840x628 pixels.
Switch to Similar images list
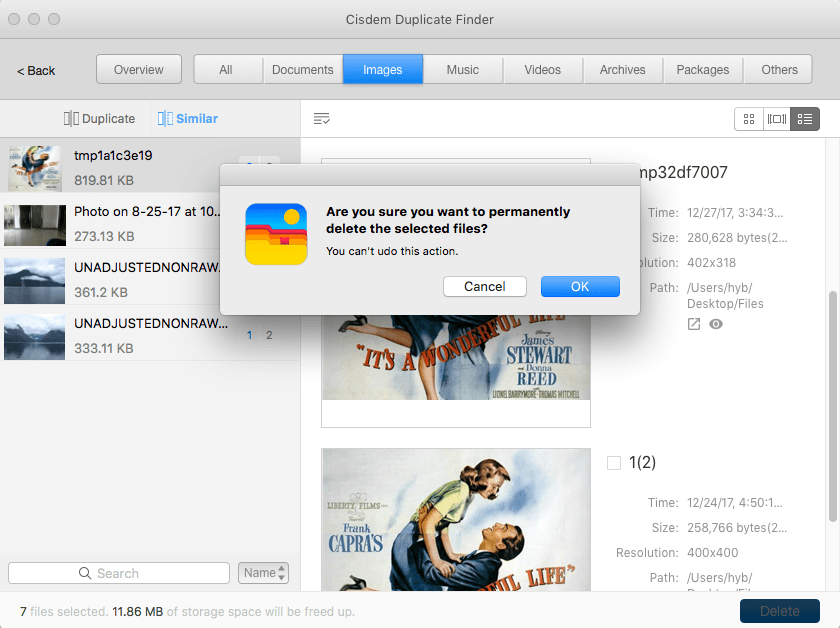188,118
